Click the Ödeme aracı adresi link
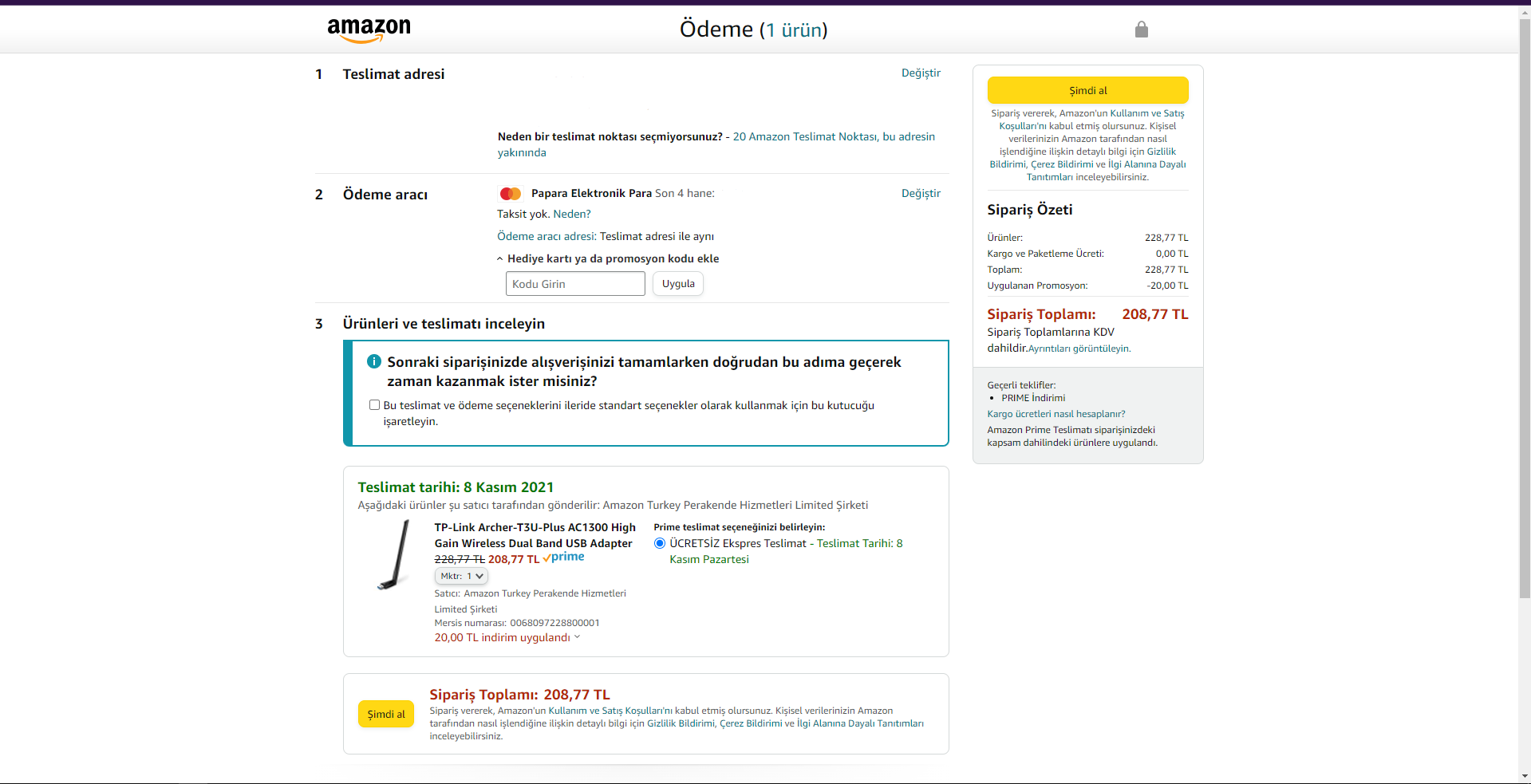Screen dimensions: 1531x784 [x=547, y=236]
